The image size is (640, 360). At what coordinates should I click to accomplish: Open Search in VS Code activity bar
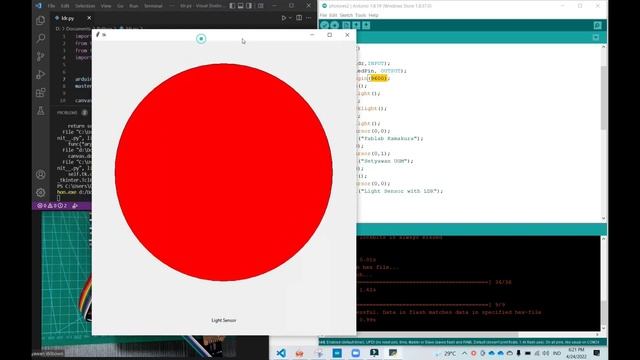(x=40, y=38)
